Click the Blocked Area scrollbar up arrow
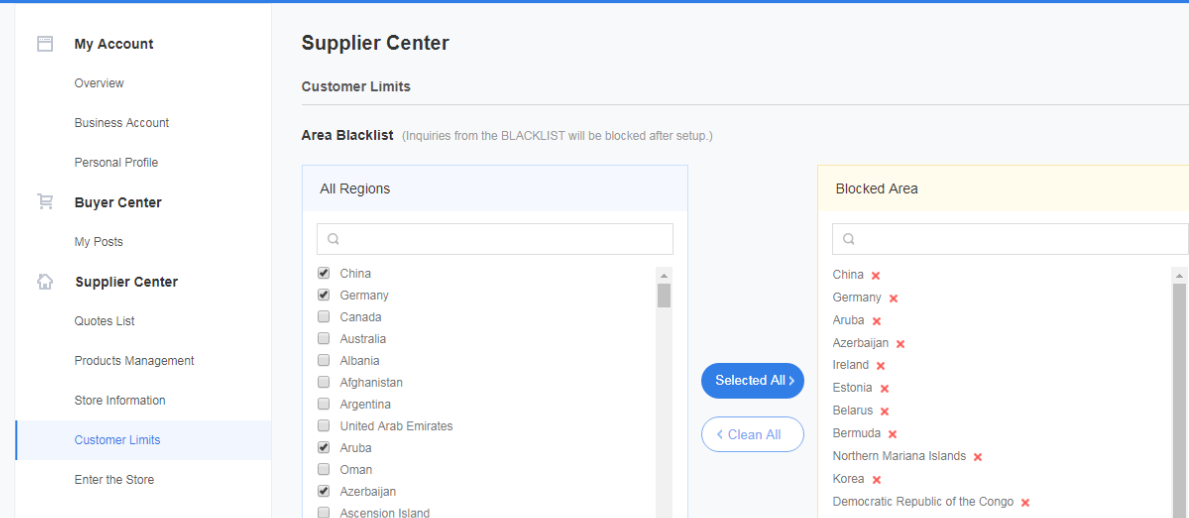Viewport: 1189px width, 518px height. pyautogui.click(x=1179, y=275)
